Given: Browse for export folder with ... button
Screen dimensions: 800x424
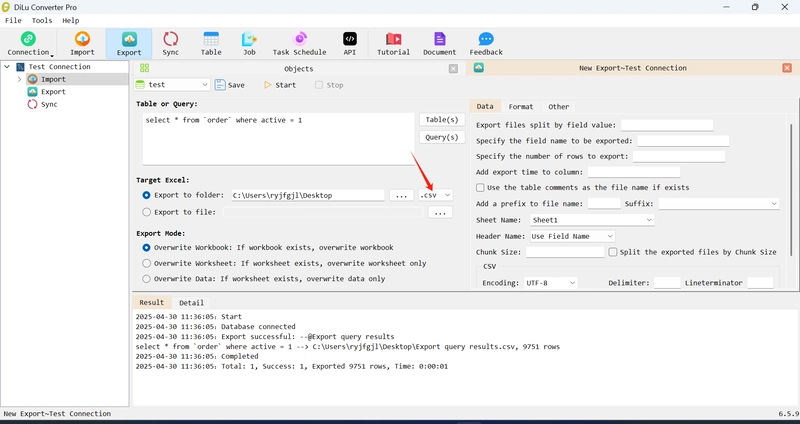Looking at the screenshot, I should tap(402, 195).
